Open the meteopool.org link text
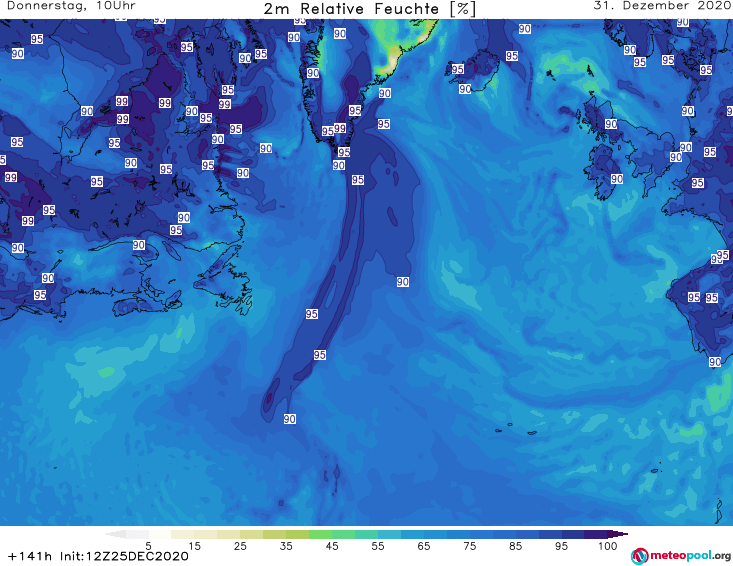The height and width of the screenshot is (566, 733). click(690, 555)
